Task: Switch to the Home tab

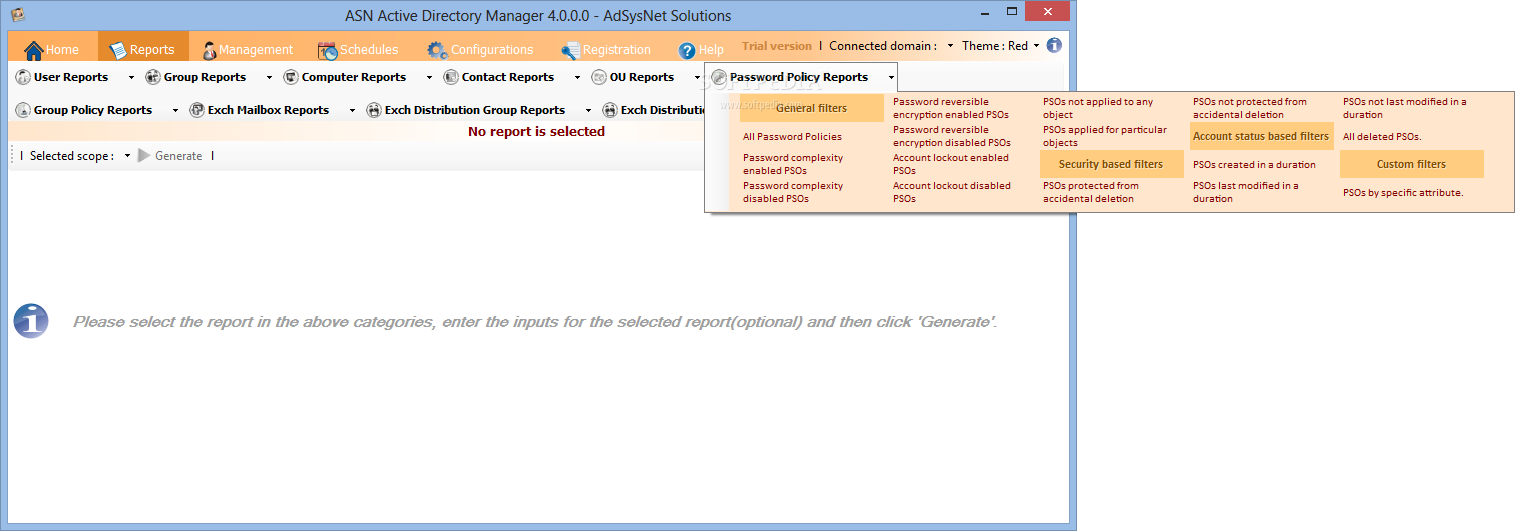Action: tap(53, 49)
